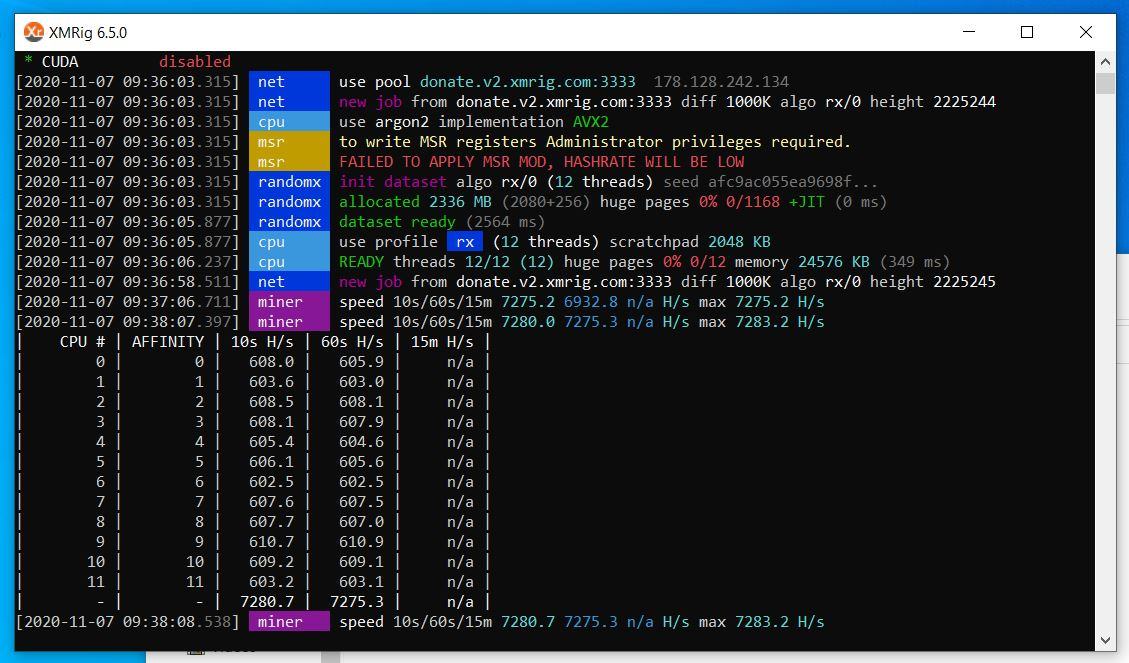
Task: Click the 10s hashrate '607.7' for CPU 8
Action: [271, 521]
